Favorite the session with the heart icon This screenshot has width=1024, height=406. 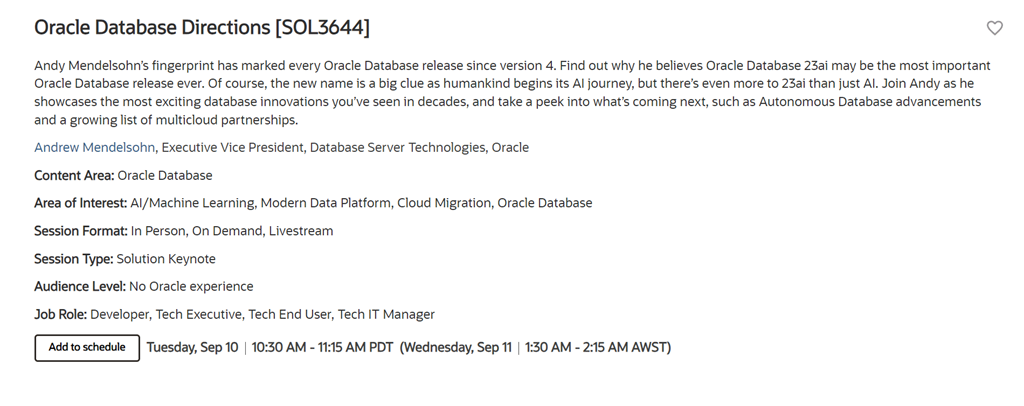click(994, 28)
